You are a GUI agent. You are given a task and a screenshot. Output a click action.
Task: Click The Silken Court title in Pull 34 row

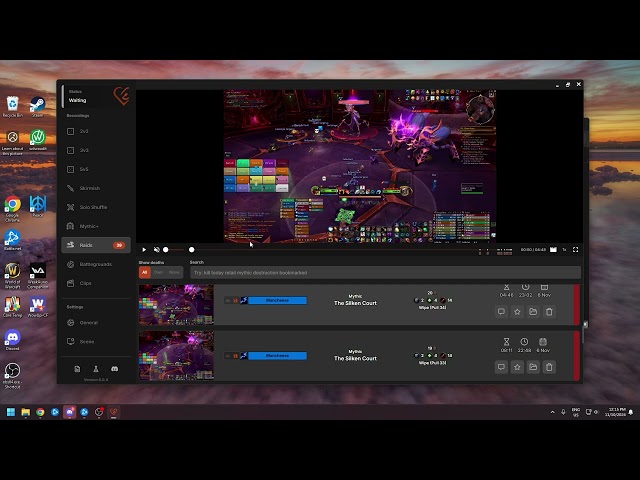(x=355, y=303)
